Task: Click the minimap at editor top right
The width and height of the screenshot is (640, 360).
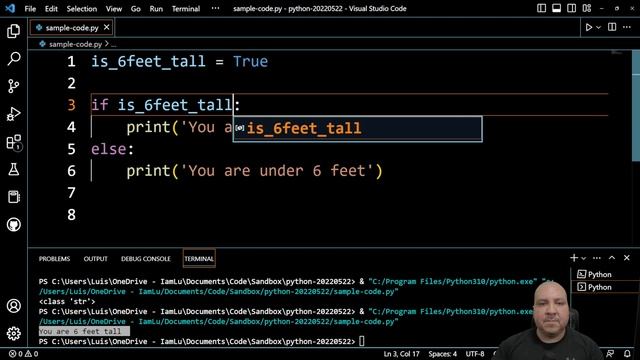Action: point(616,53)
